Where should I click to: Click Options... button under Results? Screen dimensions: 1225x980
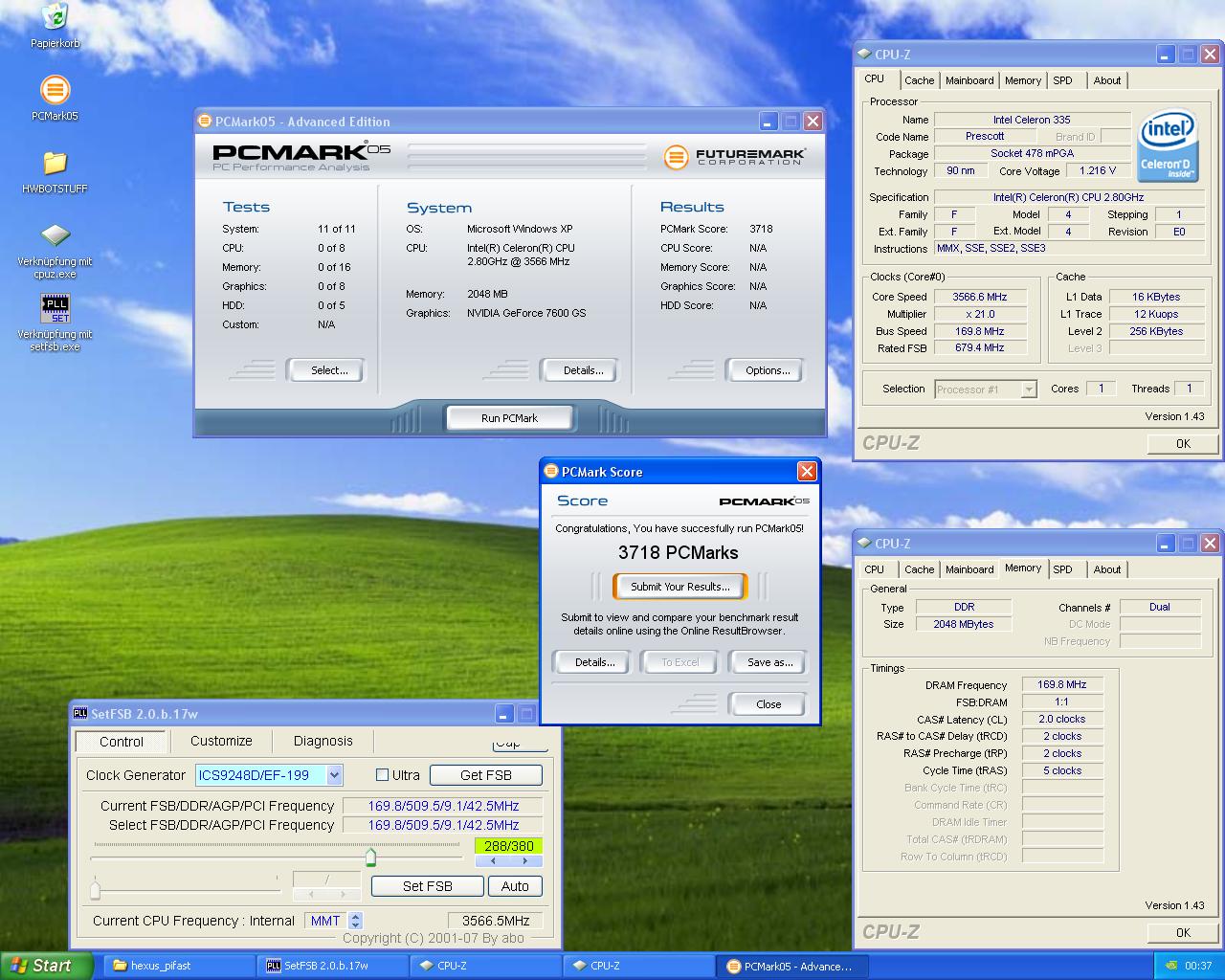[x=768, y=370]
